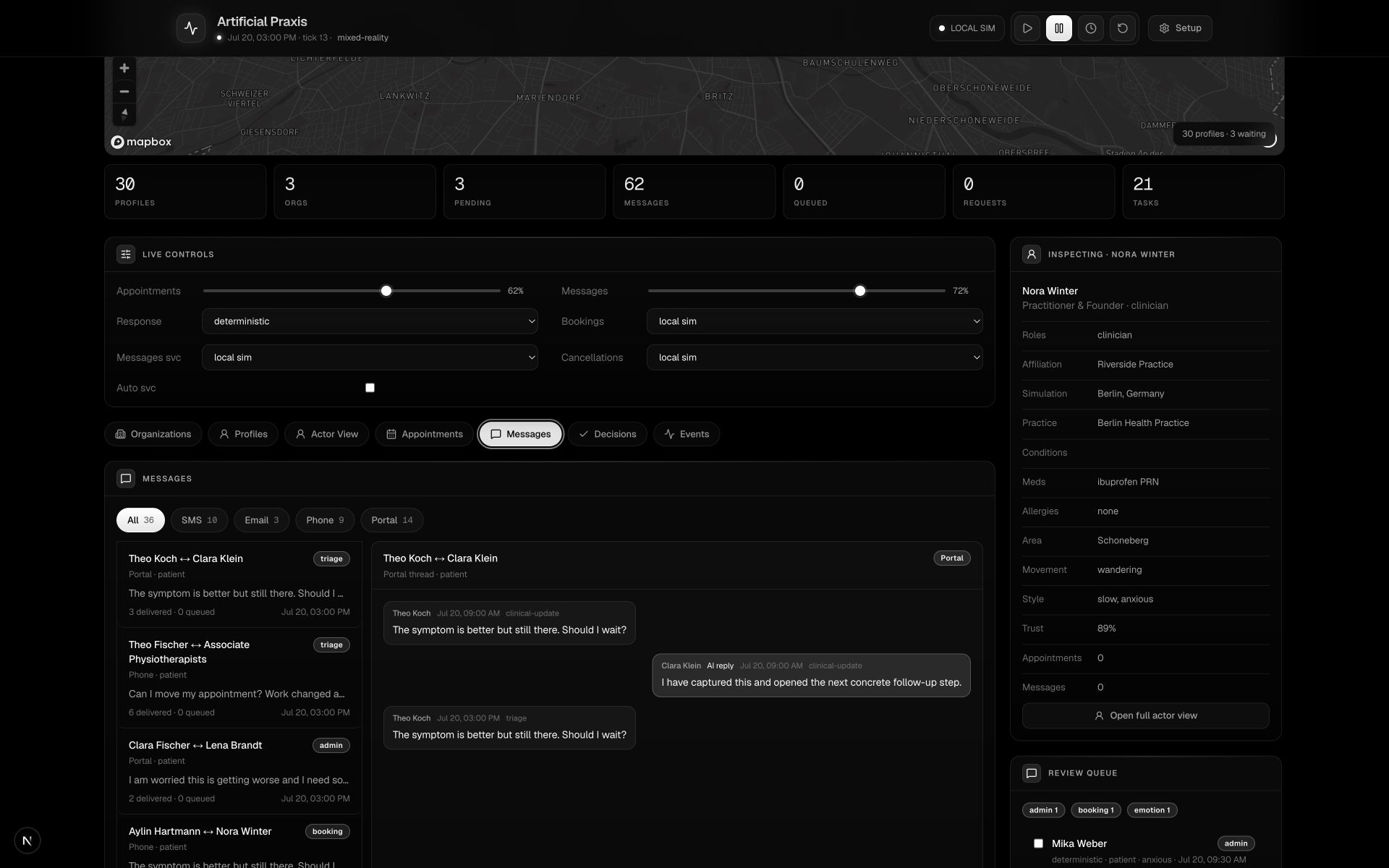
Task: Click the Live Controls sliders icon
Action: click(x=126, y=254)
